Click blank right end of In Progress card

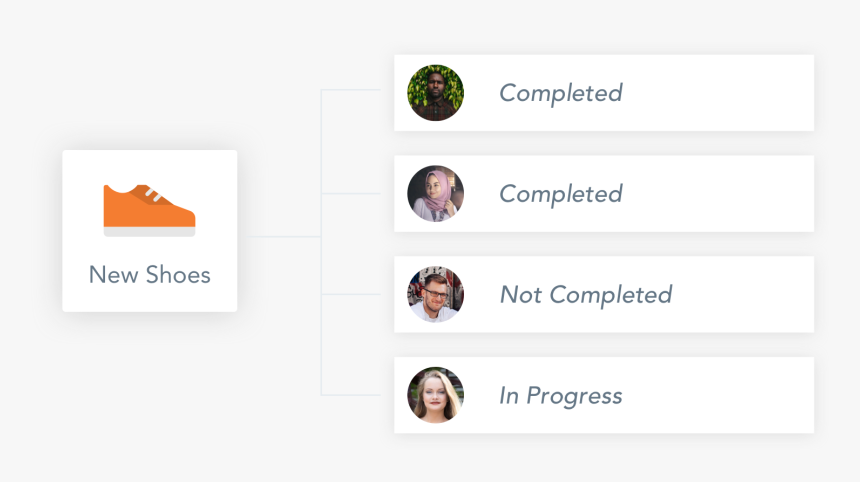pyautogui.click(x=740, y=396)
